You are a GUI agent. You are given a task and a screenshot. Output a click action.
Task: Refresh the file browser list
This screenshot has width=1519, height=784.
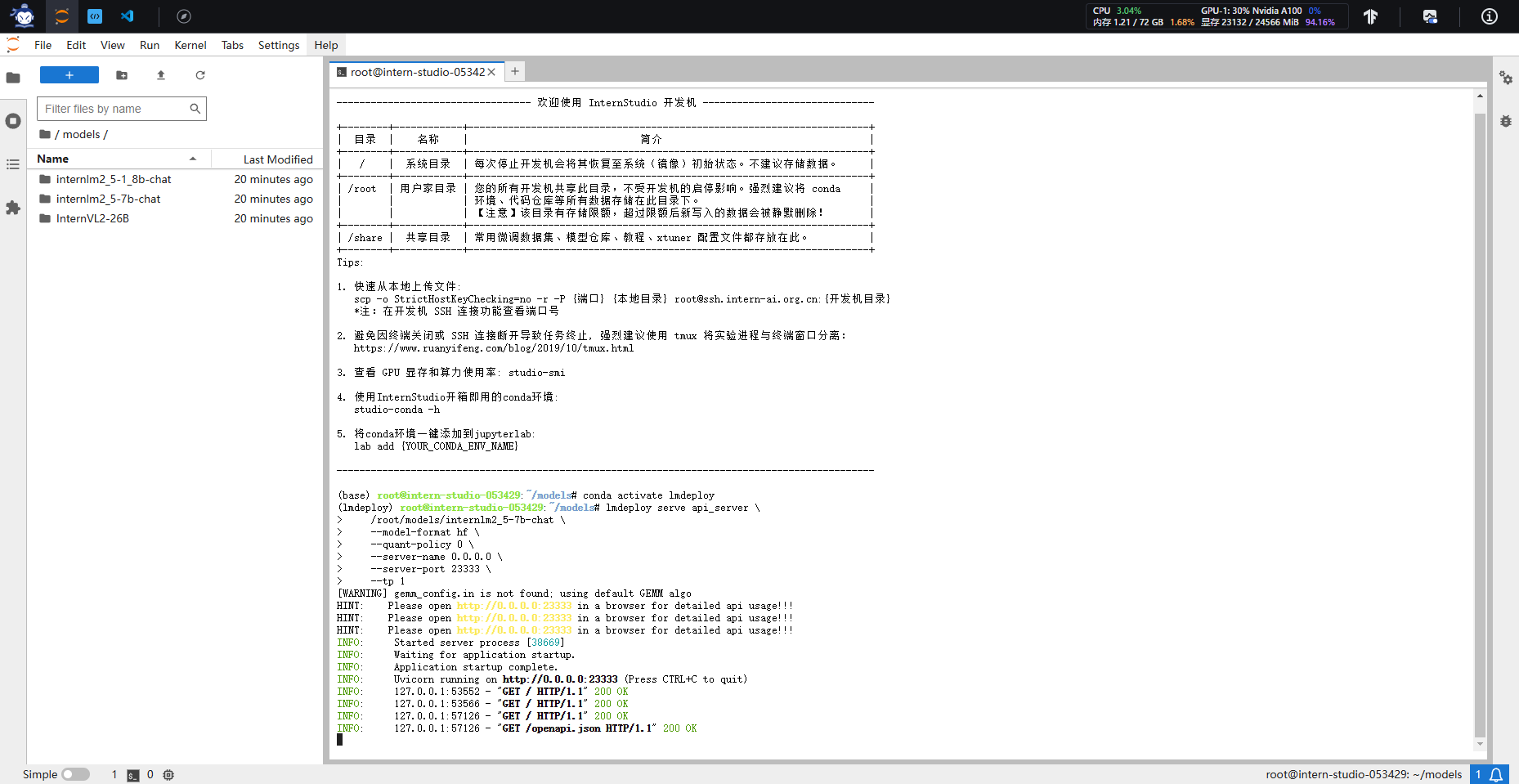200,75
